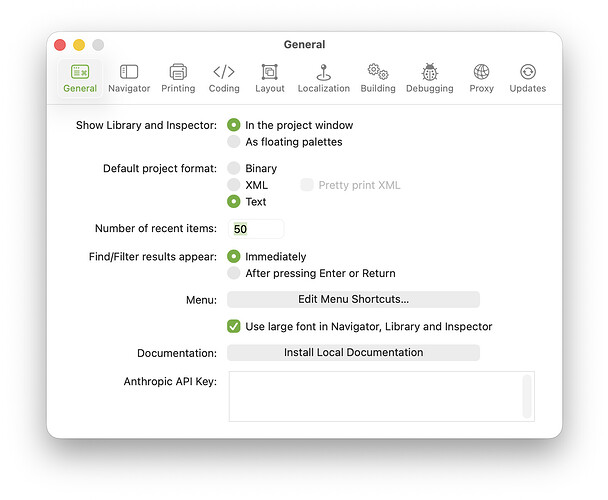The image size is (608, 500).
Task: Click Install Local Documentation button
Action: (353, 353)
